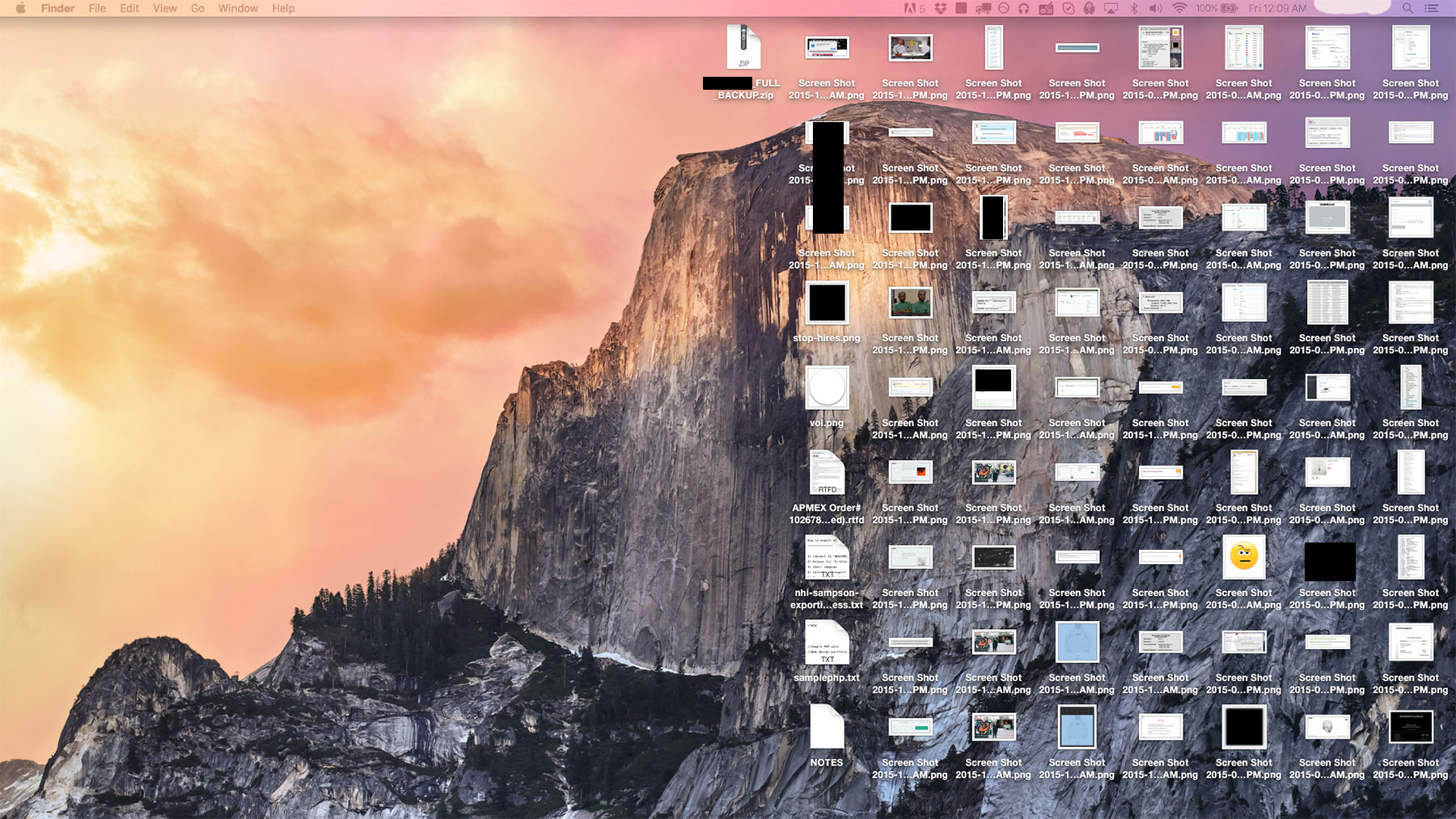Click the headphones menu bar icon
Image resolution: width=1456 pixels, height=819 pixels.
pos(1024,8)
